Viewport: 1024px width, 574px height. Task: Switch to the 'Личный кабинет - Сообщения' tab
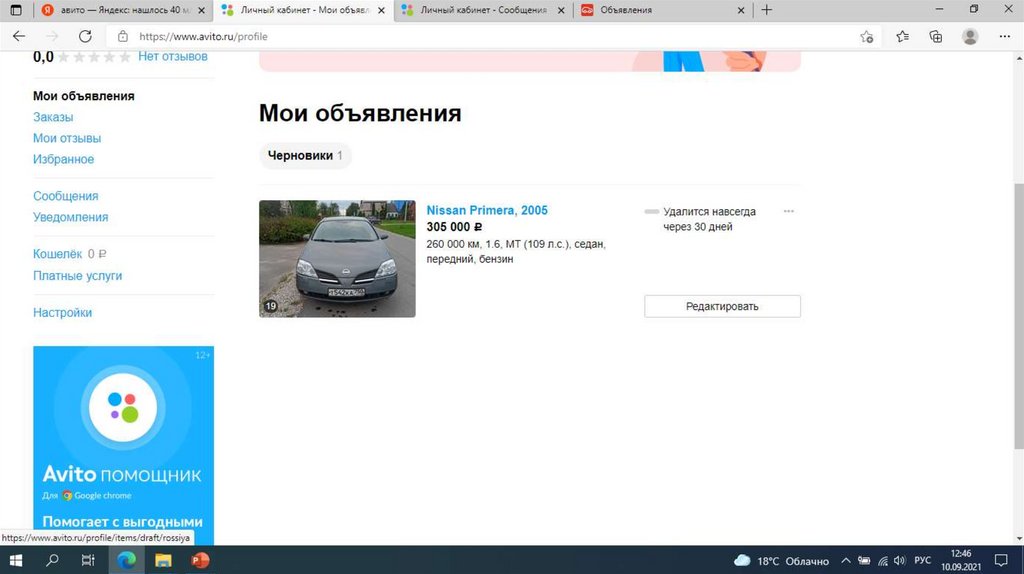point(483,10)
